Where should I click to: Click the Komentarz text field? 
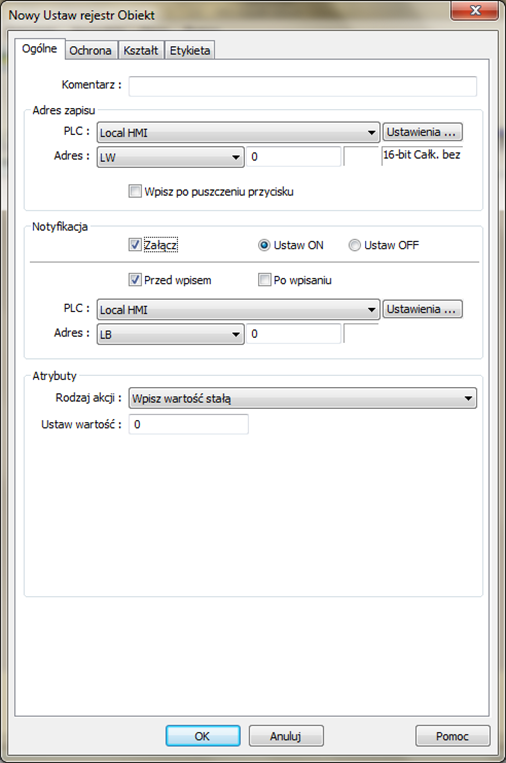tap(303, 86)
